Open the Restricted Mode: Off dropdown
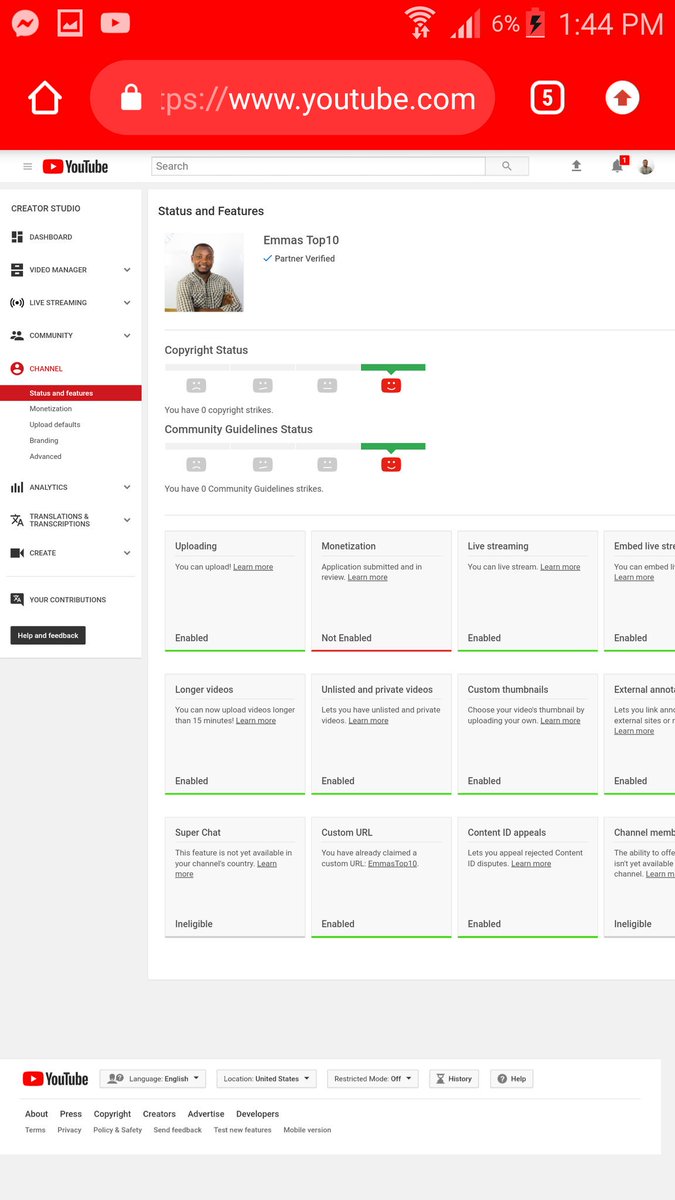This screenshot has width=675, height=1200. (x=372, y=1079)
